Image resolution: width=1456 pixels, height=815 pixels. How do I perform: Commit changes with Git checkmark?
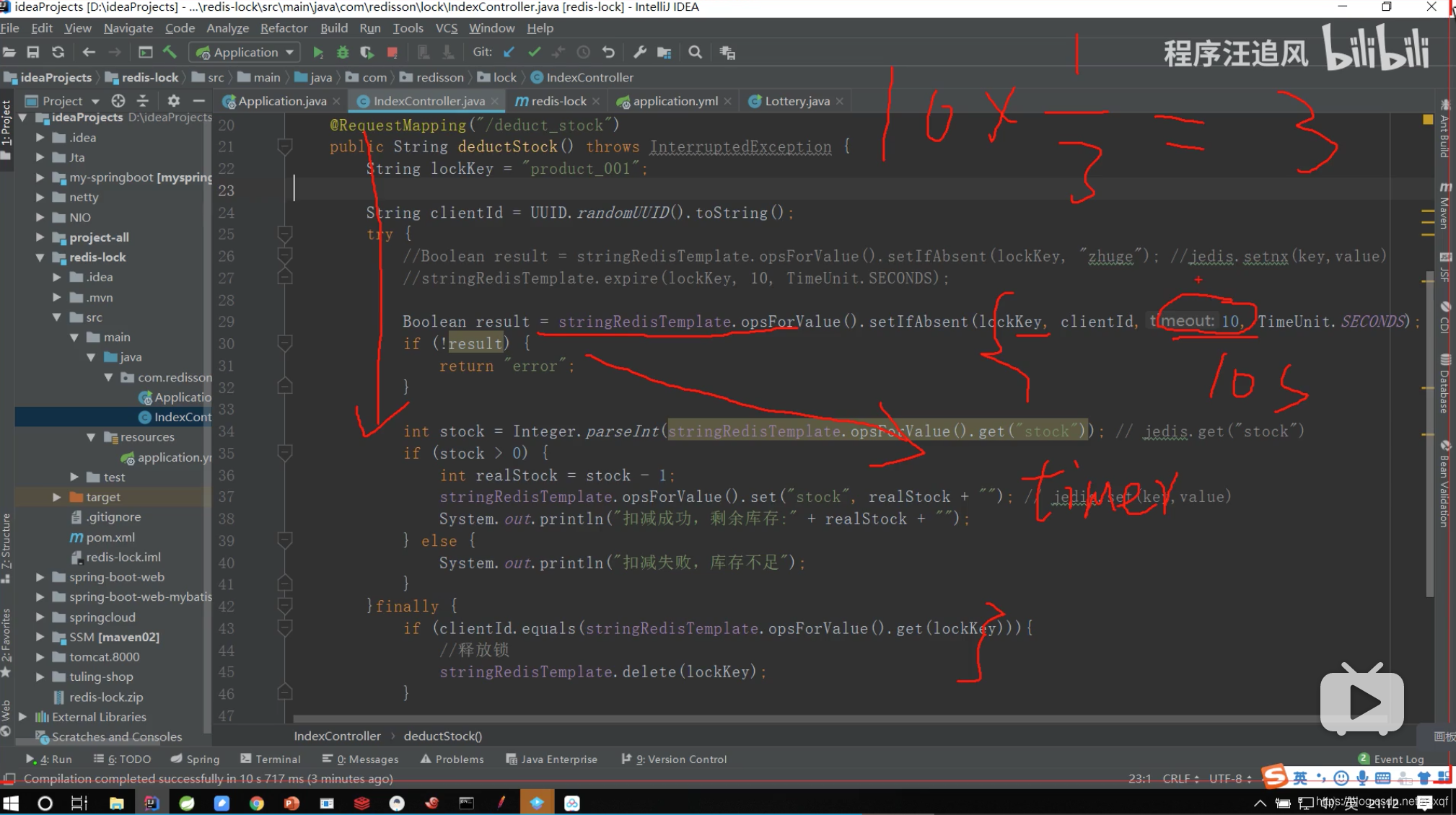pos(534,53)
